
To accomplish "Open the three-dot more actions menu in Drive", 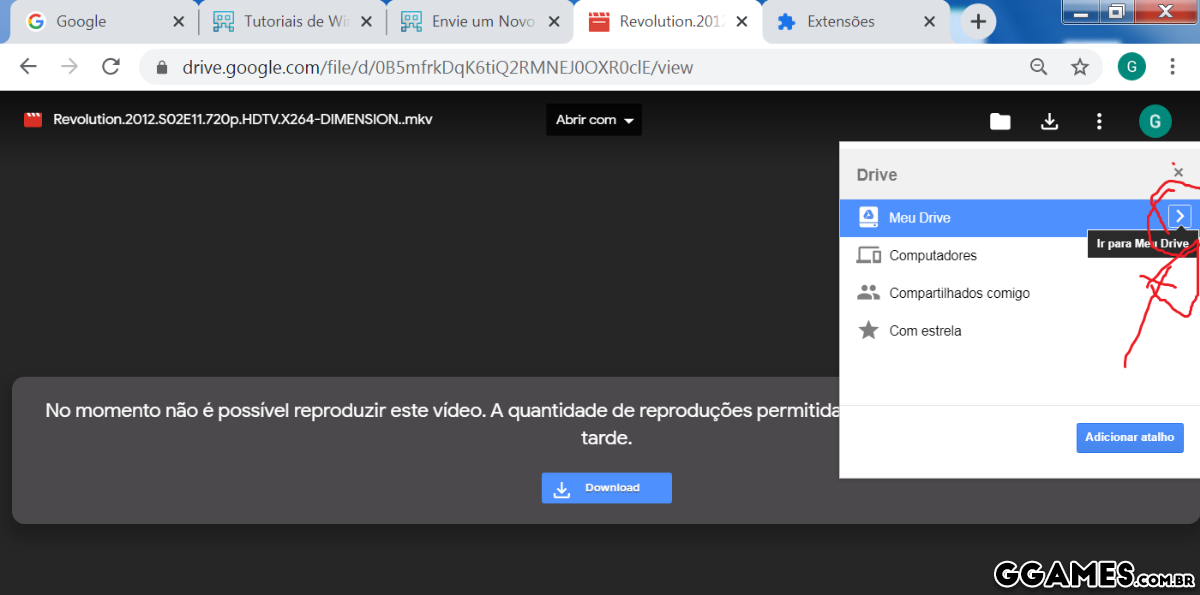I will (1099, 121).
